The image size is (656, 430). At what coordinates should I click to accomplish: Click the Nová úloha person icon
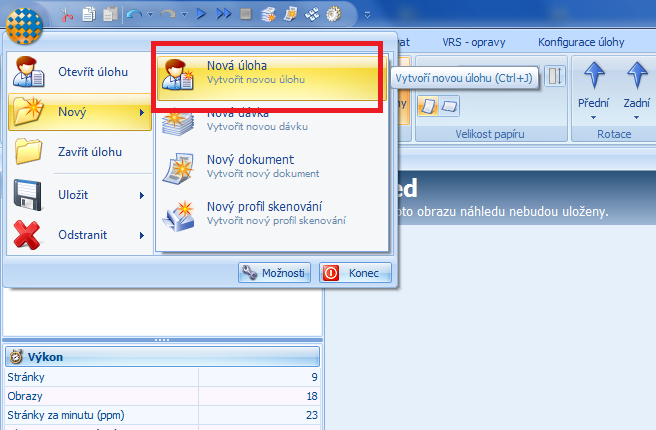[x=178, y=74]
